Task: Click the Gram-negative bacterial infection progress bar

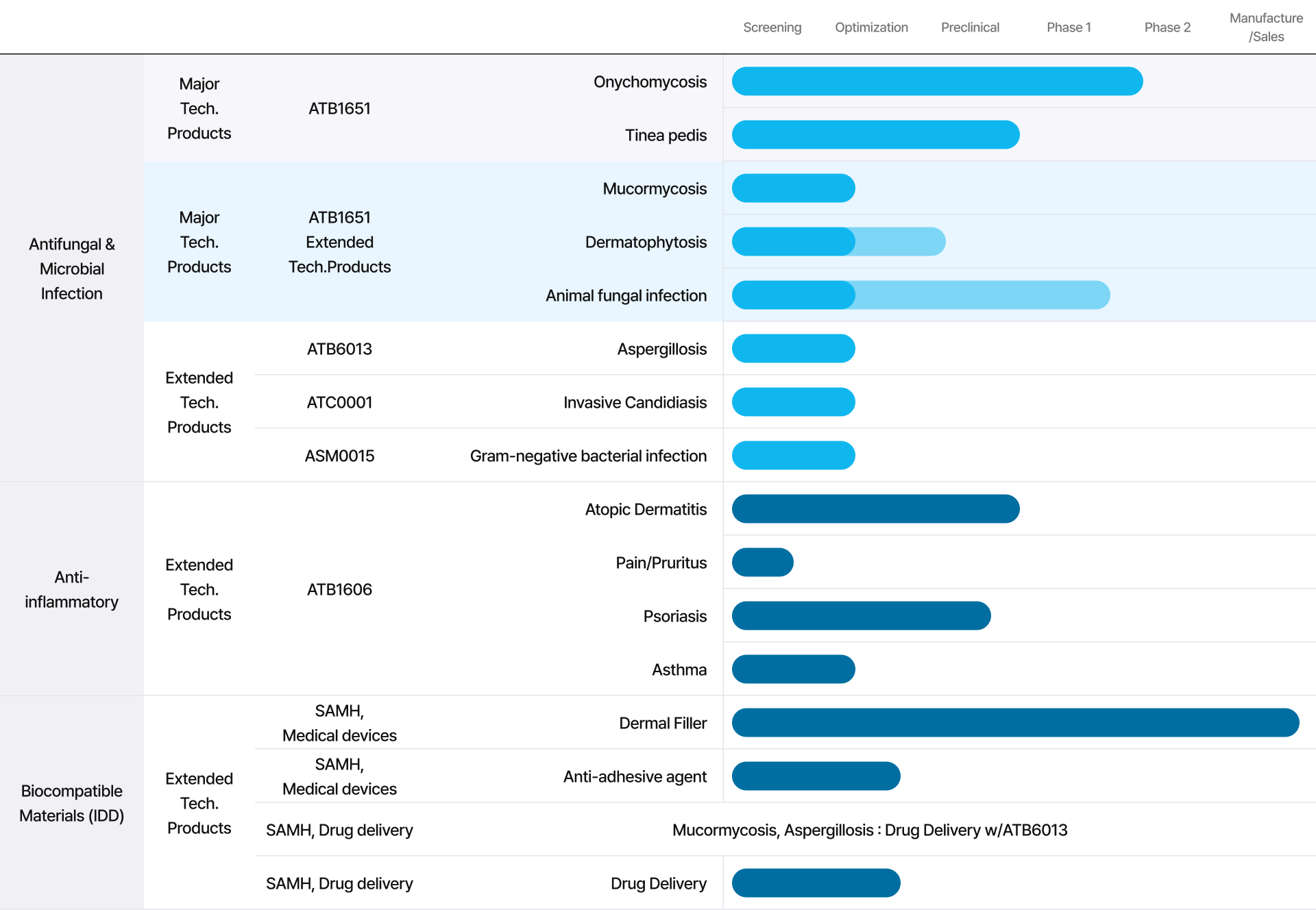Action: [x=793, y=456]
